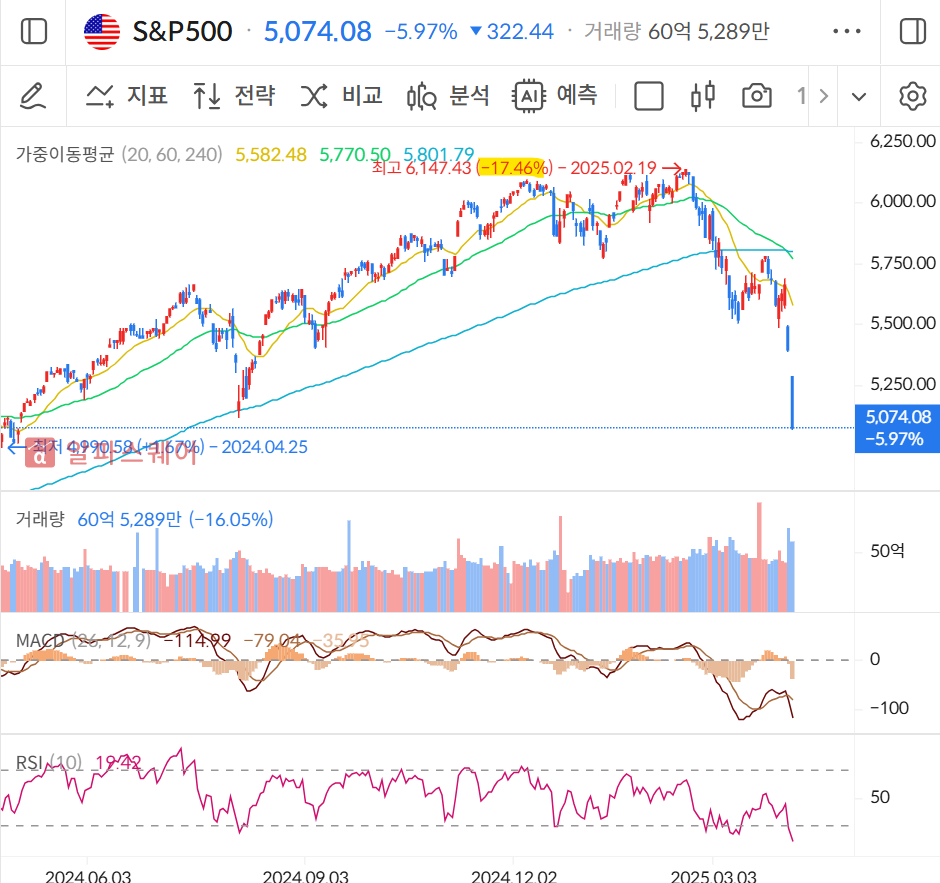Click the green 5,770.50 moving average value

click(x=355, y=155)
